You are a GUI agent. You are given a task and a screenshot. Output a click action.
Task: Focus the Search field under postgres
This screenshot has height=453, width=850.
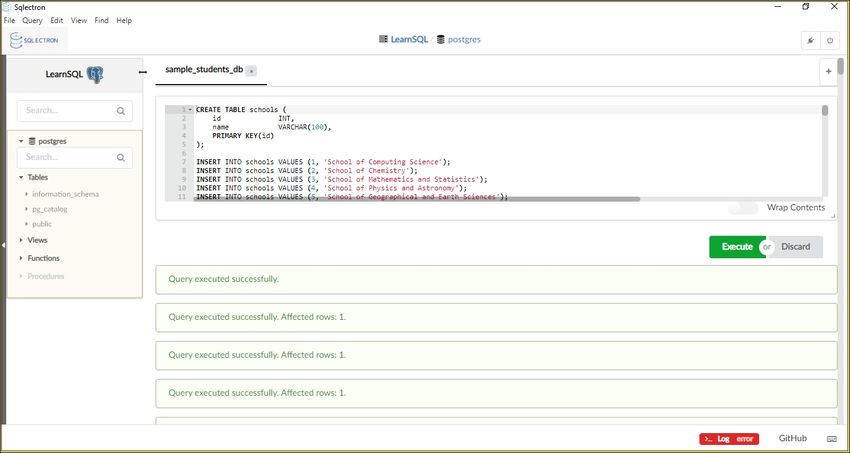pos(75,158)
